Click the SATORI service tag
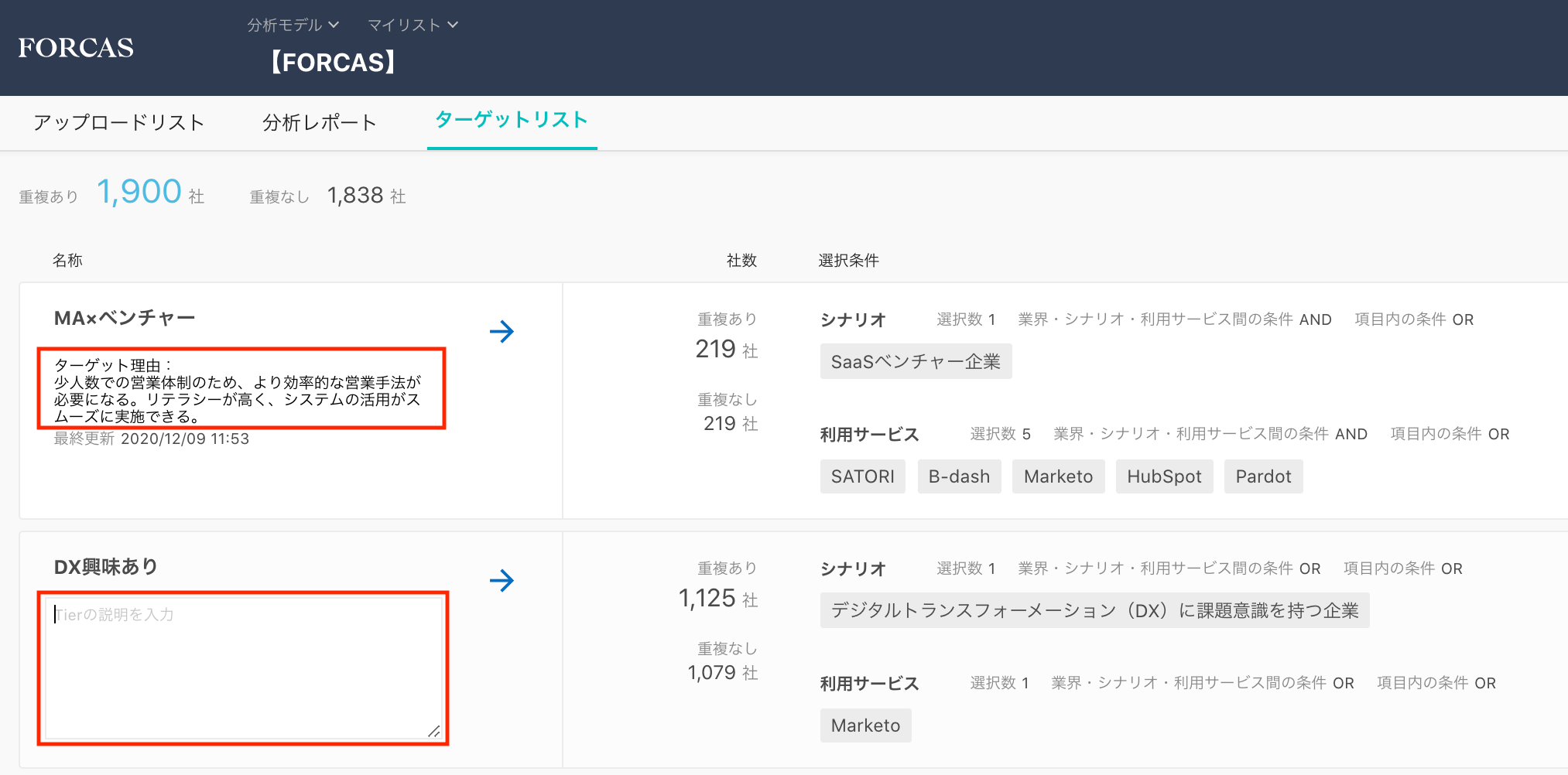This screenshot has height=775, width=1568. [x=862, y=476]
